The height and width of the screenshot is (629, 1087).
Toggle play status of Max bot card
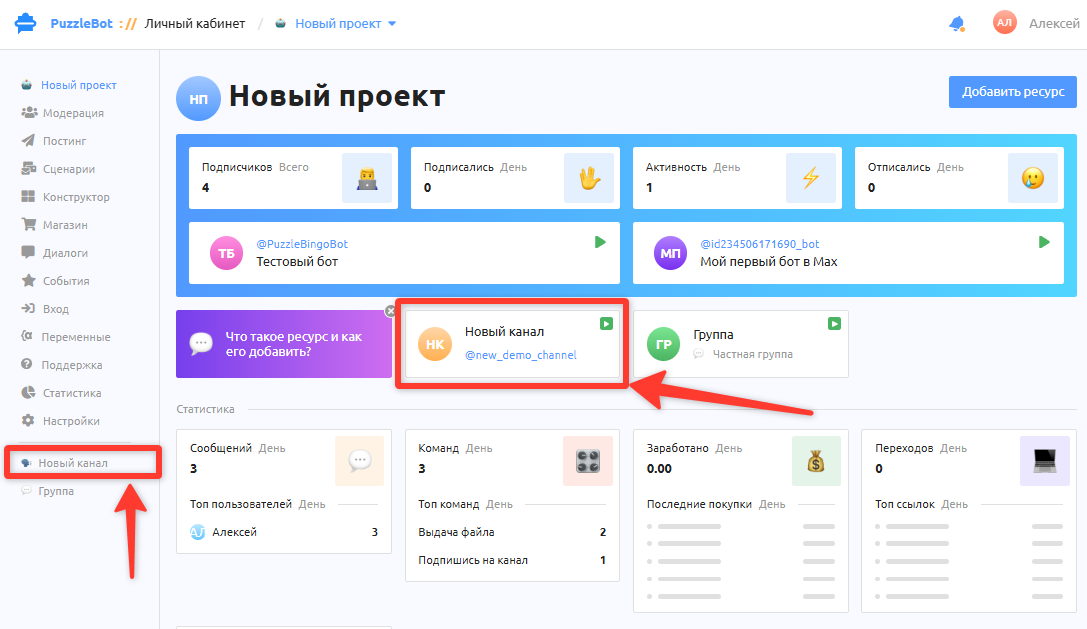pyautogui.click(x=1044, y=242)
